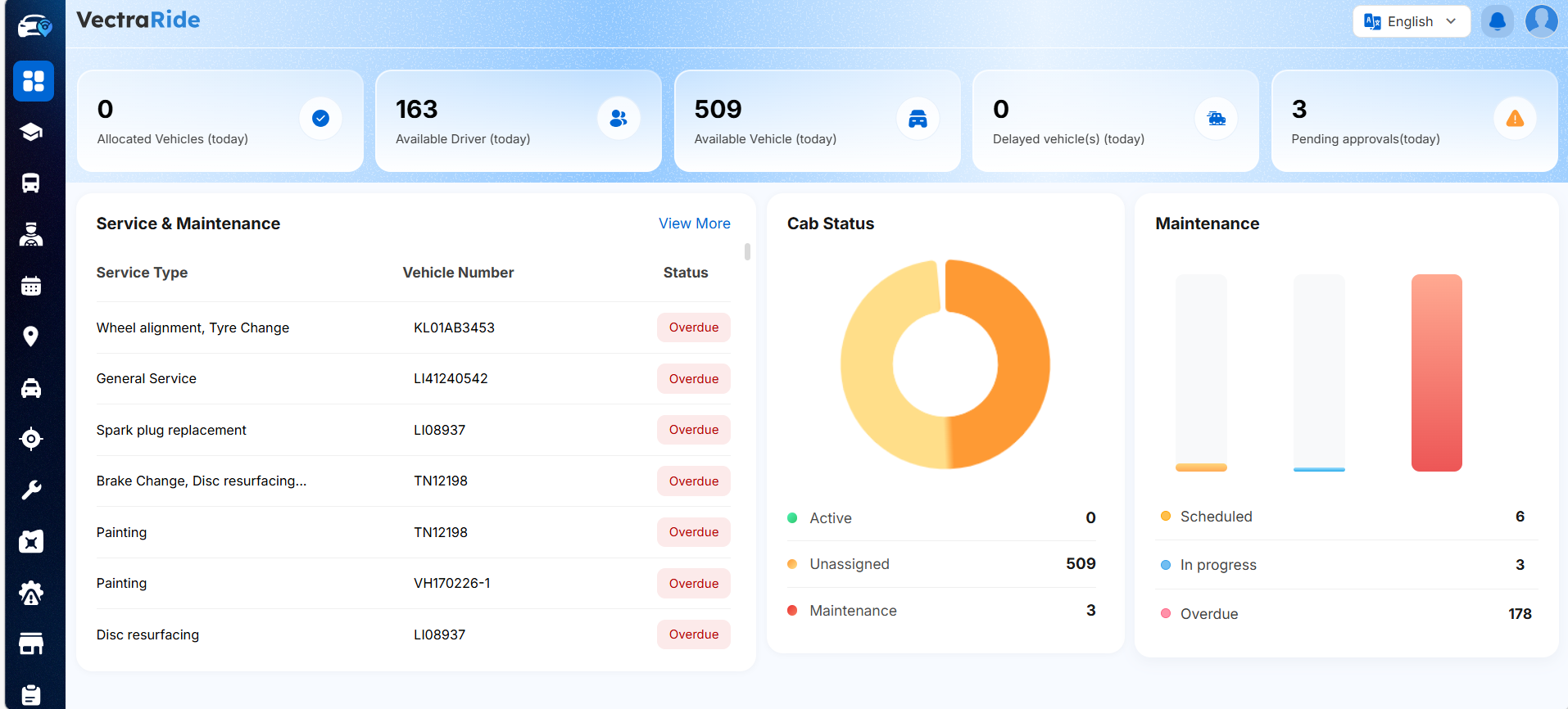Viewport: 1568px width, 709px height.
Task: Open the bus icon in sidebar
Action: [31, 183]
